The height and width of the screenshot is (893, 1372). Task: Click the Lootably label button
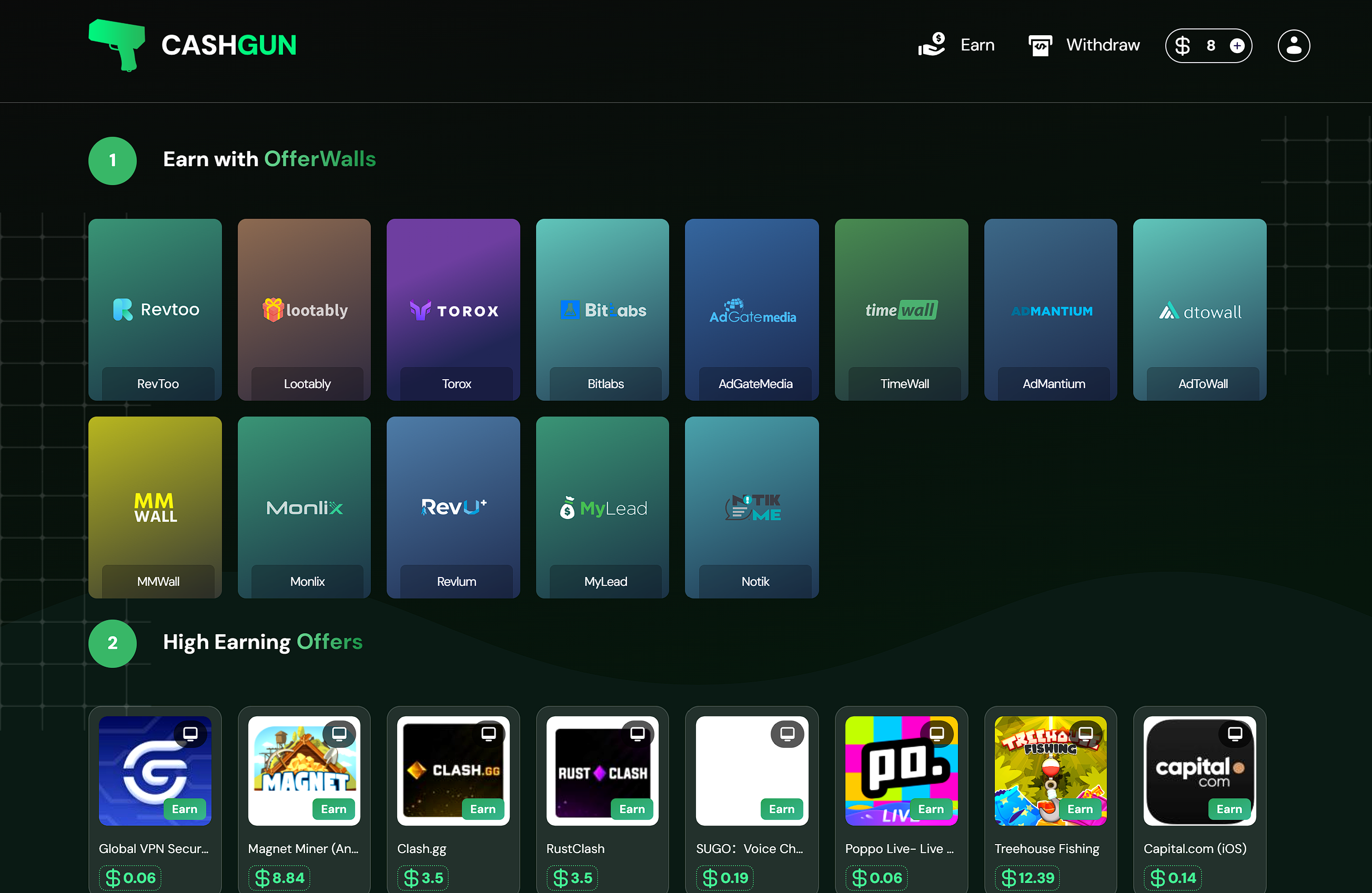[307, 384]
